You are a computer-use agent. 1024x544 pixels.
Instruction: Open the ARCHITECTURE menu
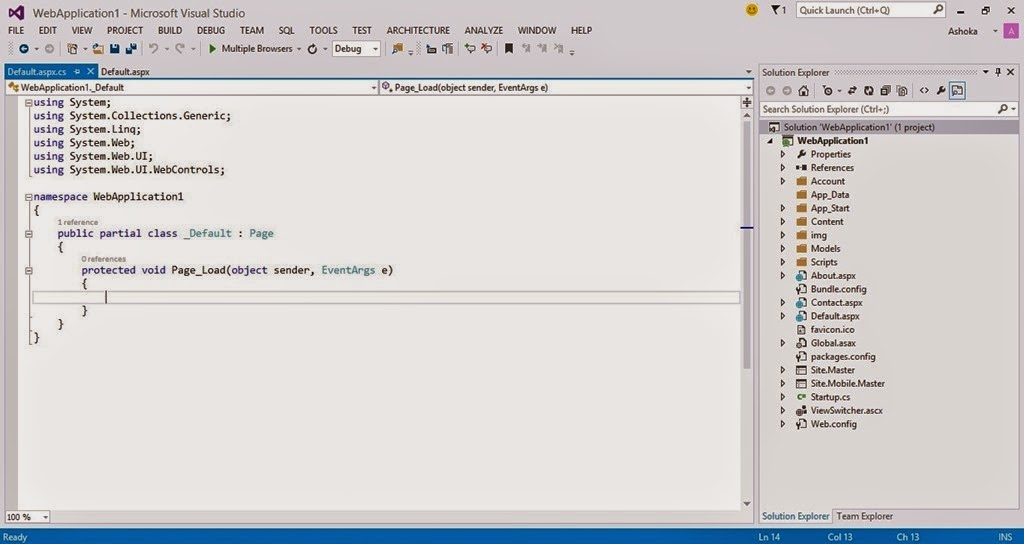pyautogui.click(x=418, y=30)
